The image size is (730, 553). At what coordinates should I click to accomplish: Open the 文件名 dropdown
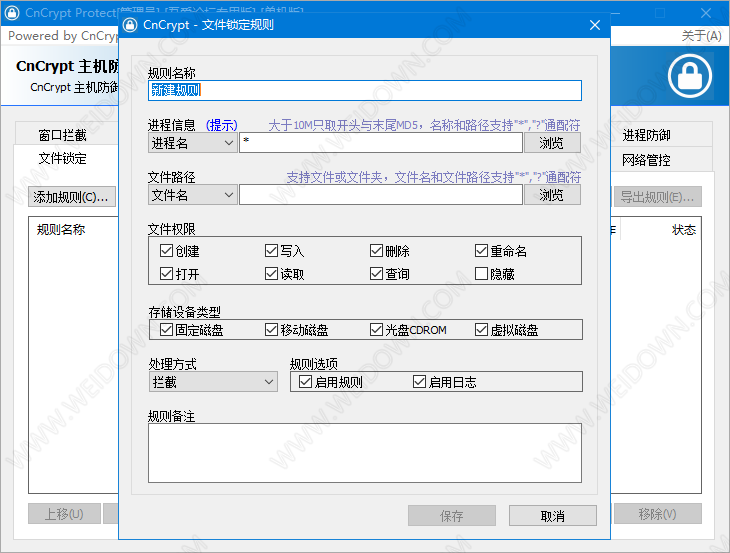193,195
